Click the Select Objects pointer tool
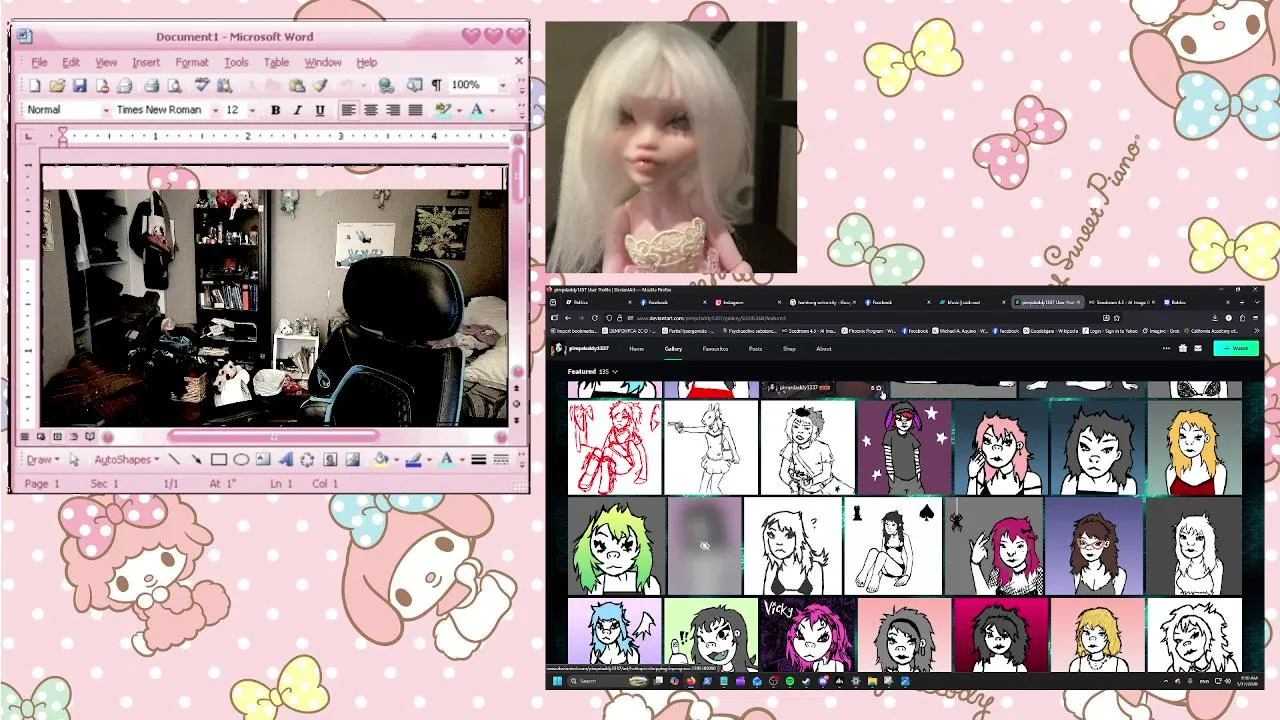Viewport: 1280px width, 720px height. (74, 460)
